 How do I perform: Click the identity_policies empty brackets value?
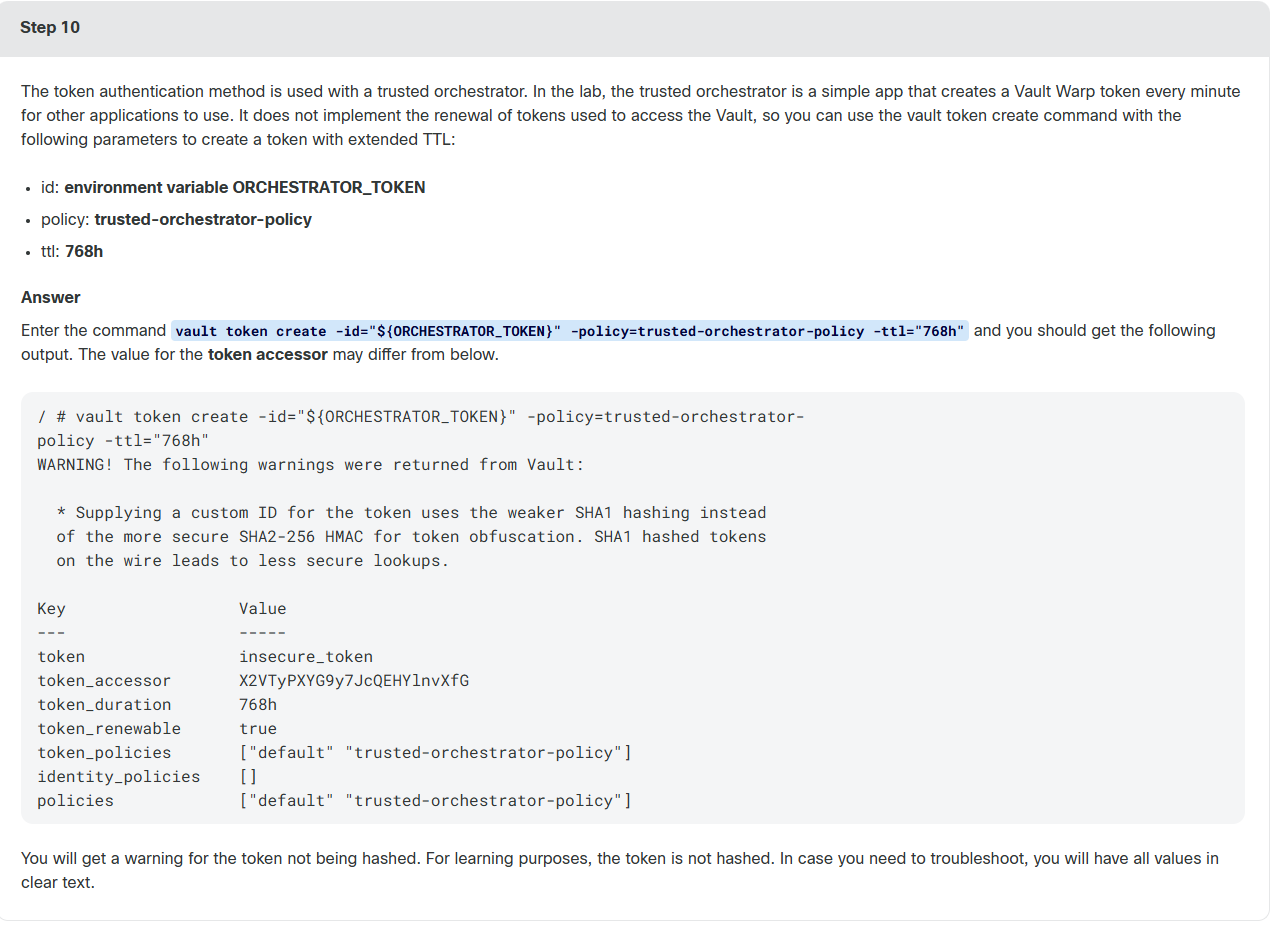(248, 777)
